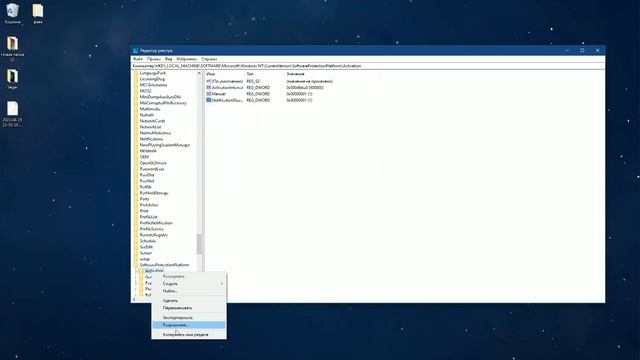The image size is (640, 360).
Task: Select the MiniDumpAuxiliaryDlls key
Action: point(160,97)
